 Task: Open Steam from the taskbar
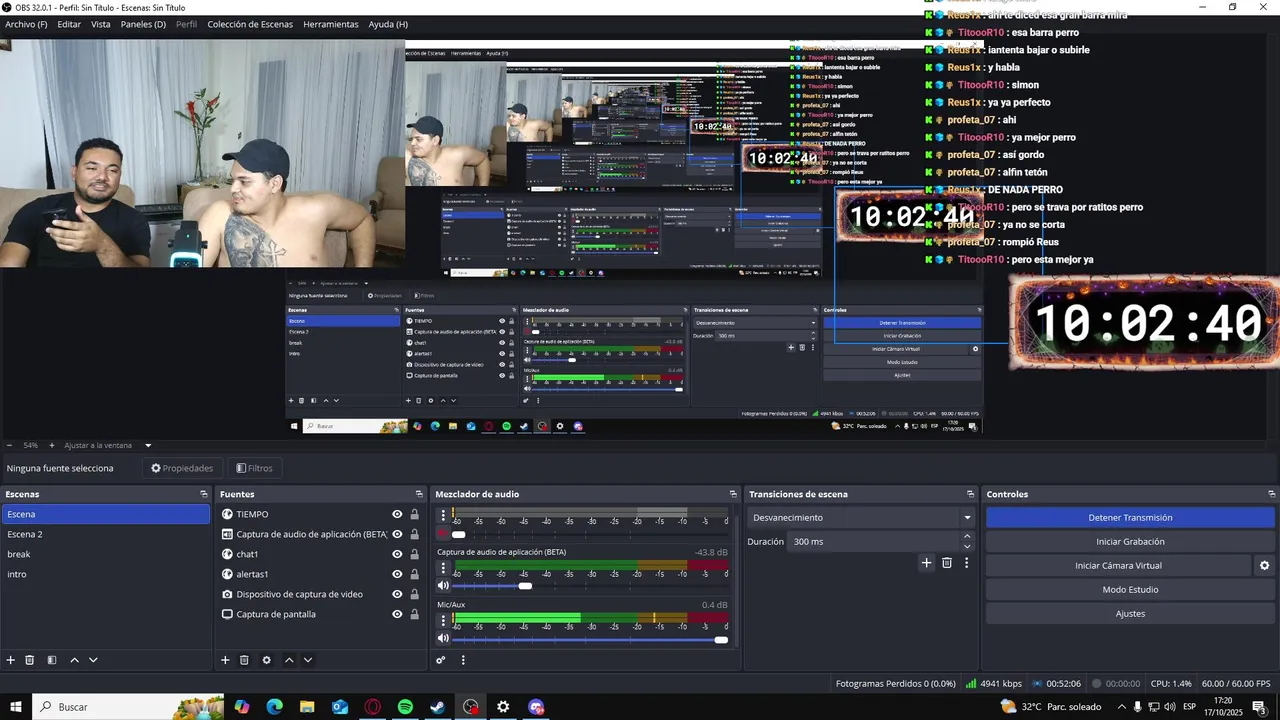click(438, 707)
